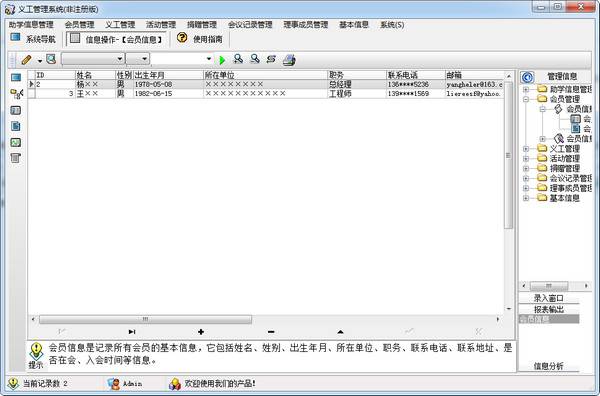The image size is (600, 396).
Task: Click the trash bin icon in left sidebar
Action: click(x=15, y=158)
